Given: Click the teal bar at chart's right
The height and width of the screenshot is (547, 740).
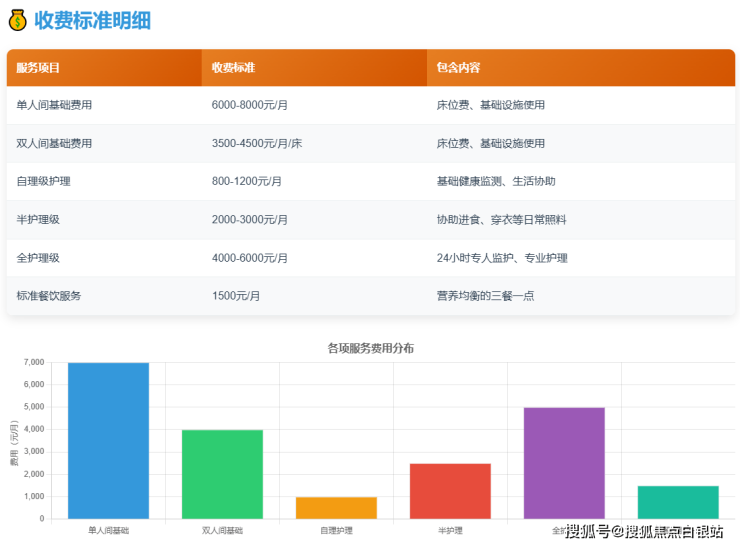Looking at the screenshot, I should click(x=678, y=502).
